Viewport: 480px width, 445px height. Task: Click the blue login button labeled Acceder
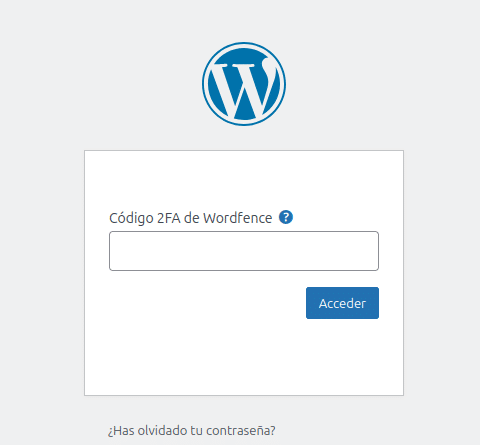342,303
